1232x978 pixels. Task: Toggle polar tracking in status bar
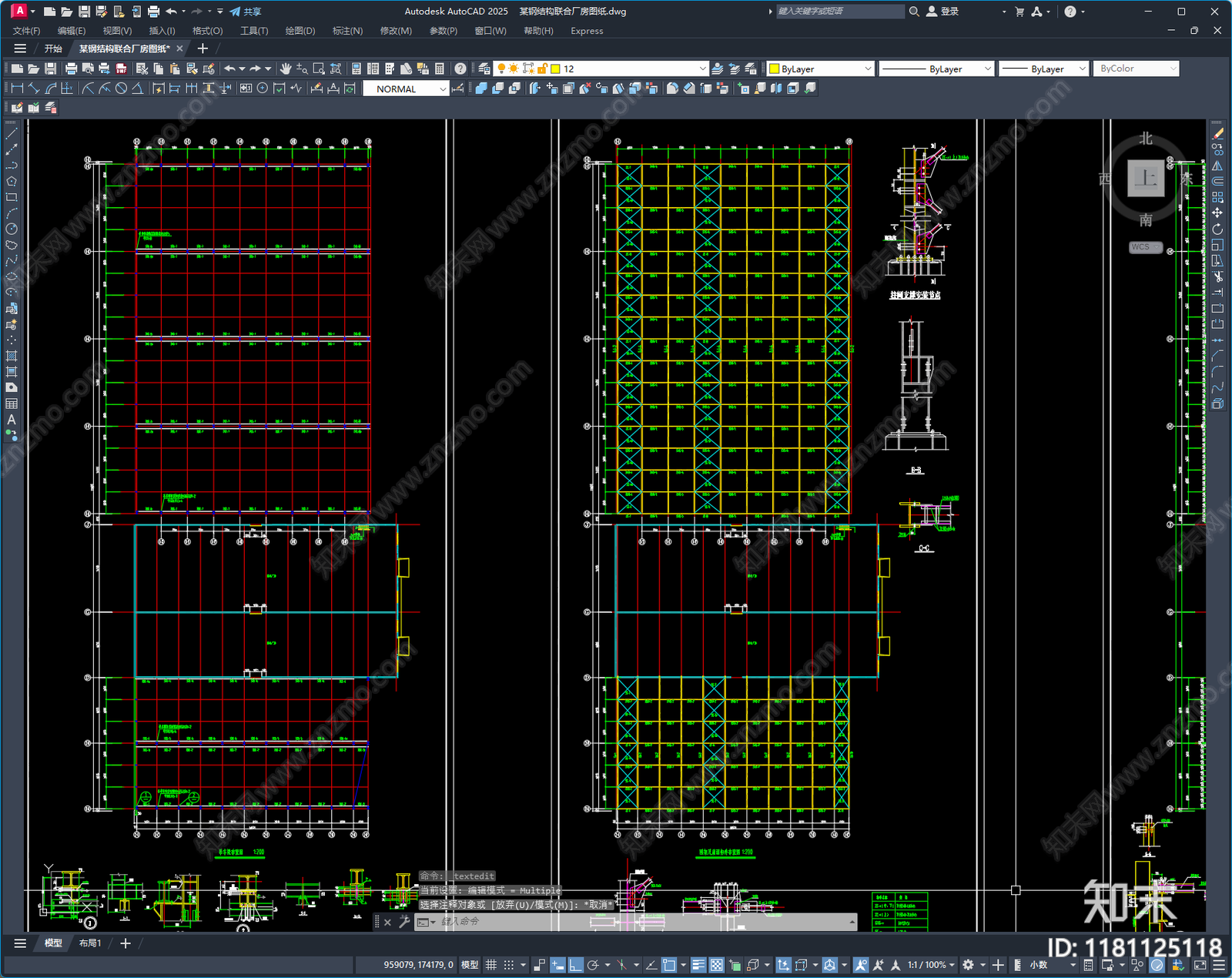click(x=593, y=965)
